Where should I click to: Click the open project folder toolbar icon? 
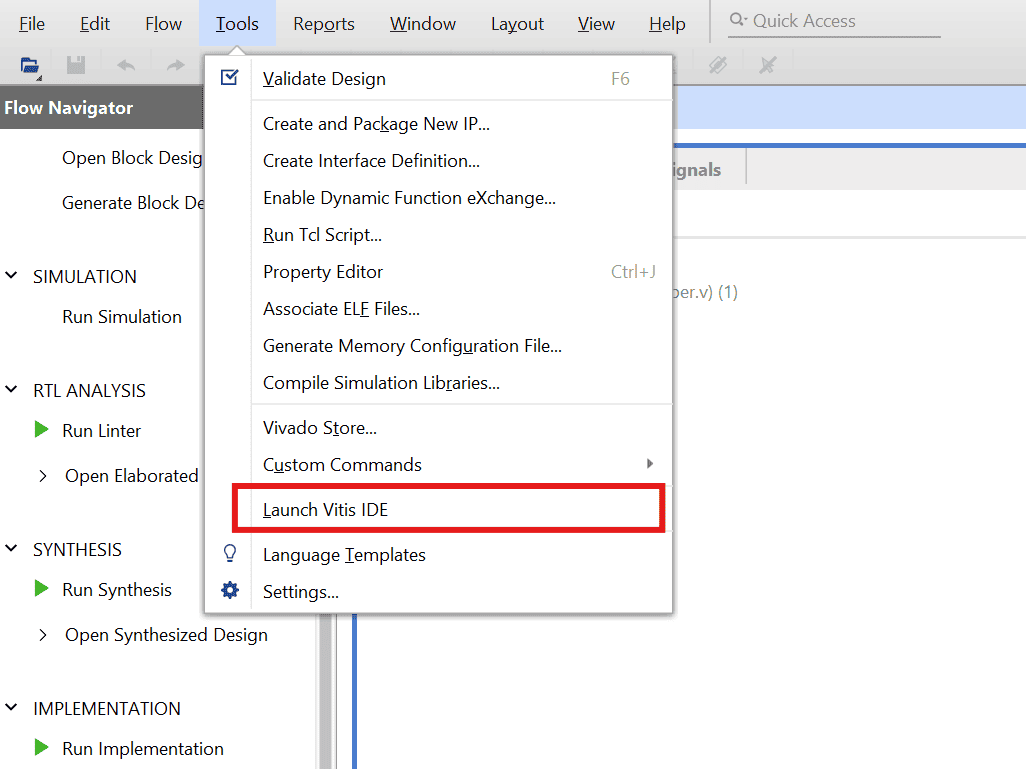tap(29, 66)
